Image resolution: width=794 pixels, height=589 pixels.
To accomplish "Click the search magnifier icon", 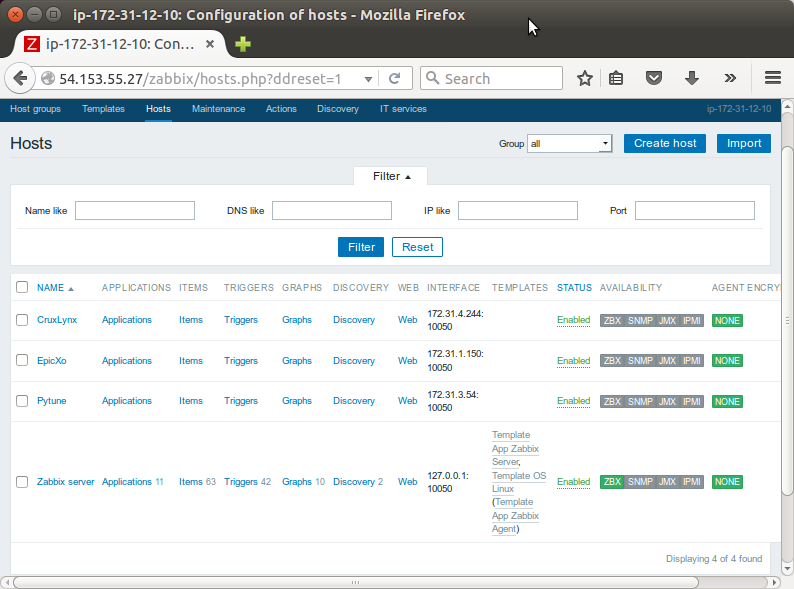I will (432, 78).
